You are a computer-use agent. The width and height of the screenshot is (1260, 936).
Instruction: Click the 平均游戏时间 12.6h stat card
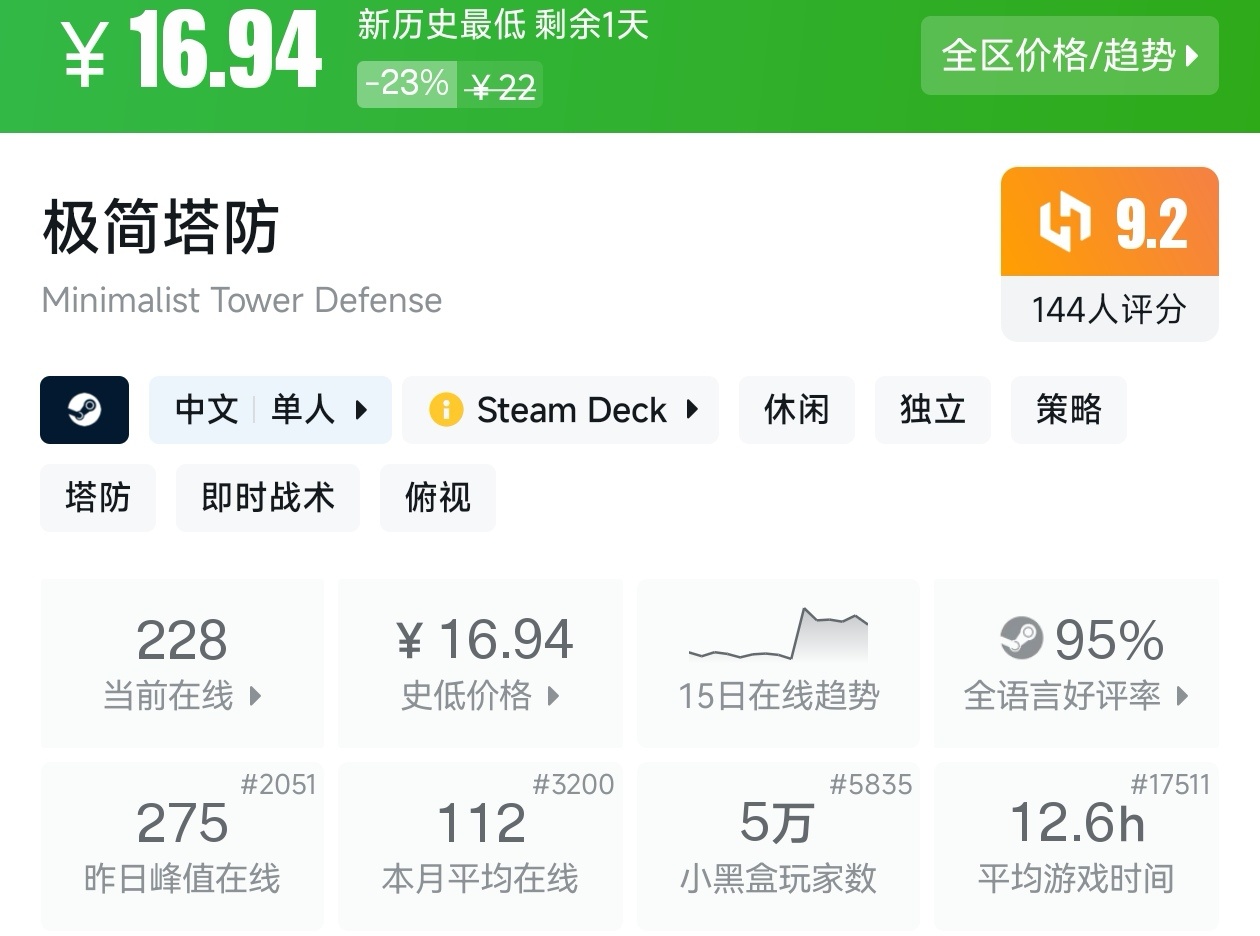pyautogui.click(x=1076, y=846)
